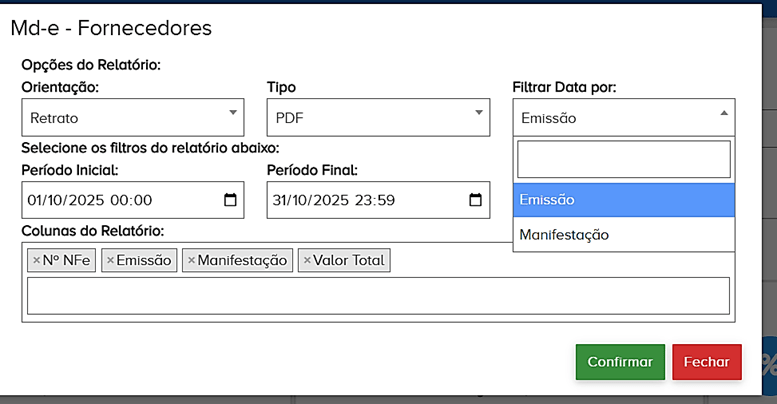Click the red Fechar button
Screen dimensions: 777x404
707,362
